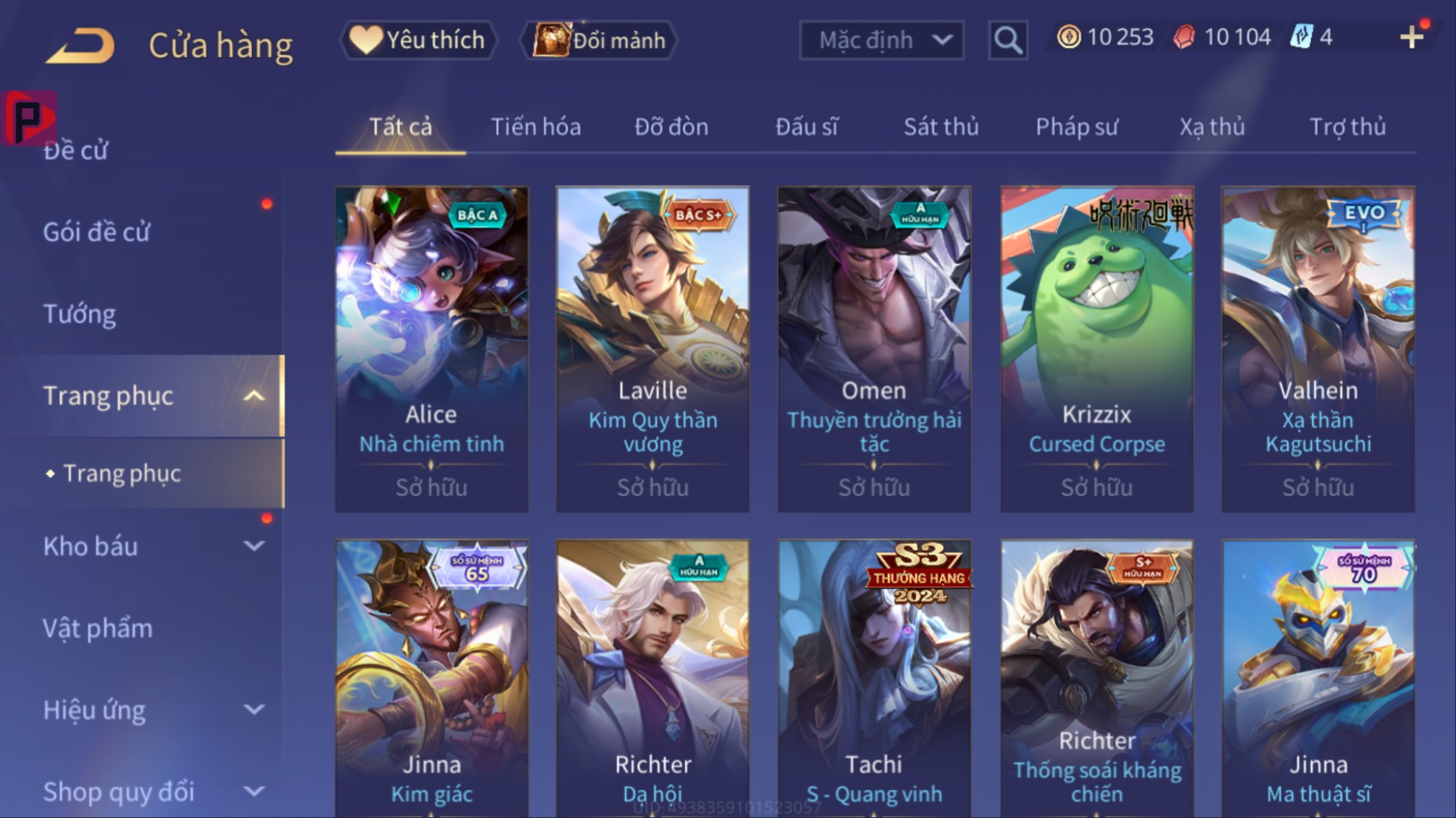Expand the Shop quy đổi section
Image resolution: width=1456 pixels, height=818 pixels.
tap(253, 791)
